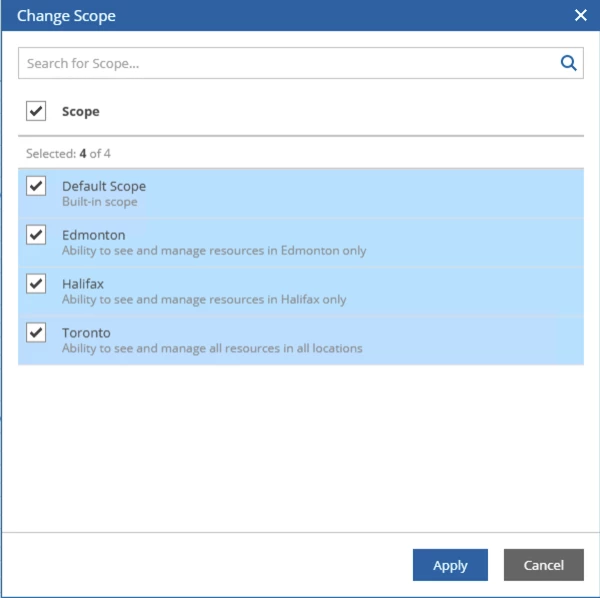Cancel the scope change
Screen dimensions: 600x598
point(543,565)
